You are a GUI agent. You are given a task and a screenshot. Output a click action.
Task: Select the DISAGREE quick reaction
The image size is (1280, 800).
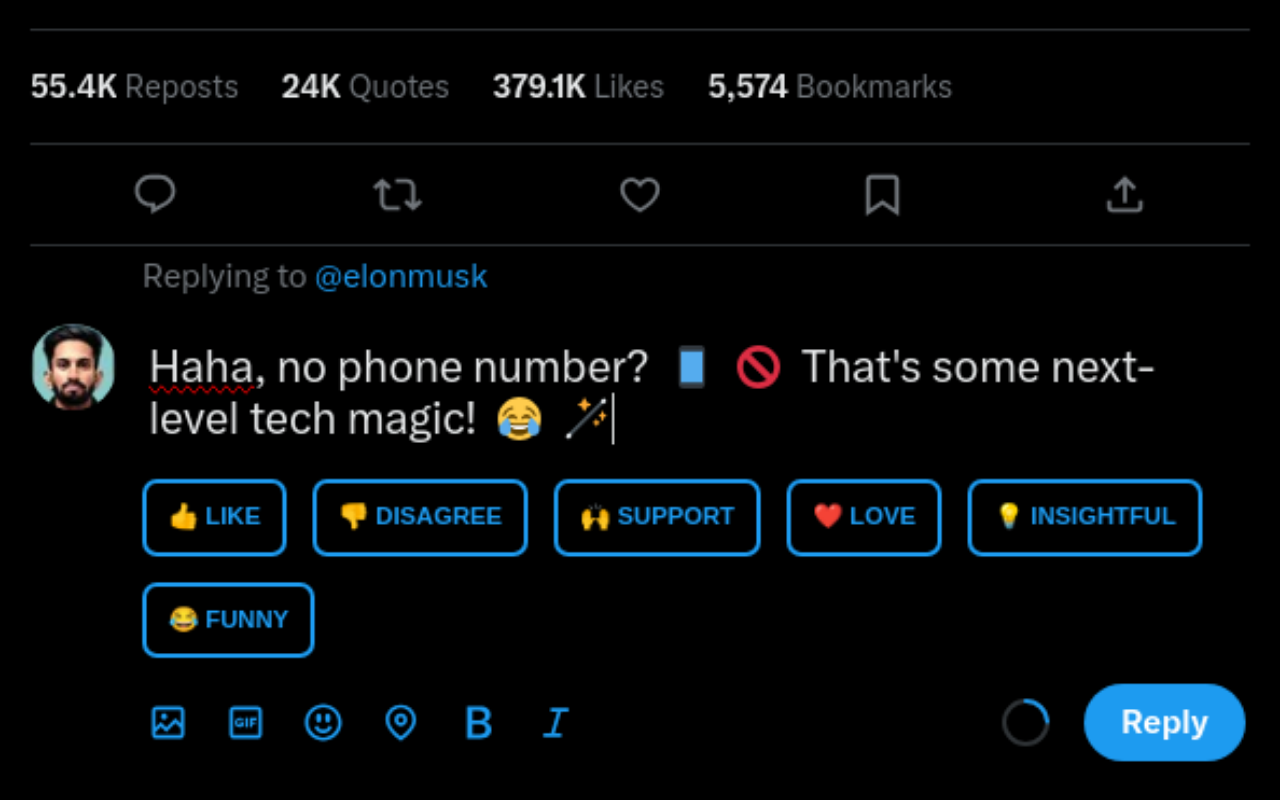(x=420, y=517)
